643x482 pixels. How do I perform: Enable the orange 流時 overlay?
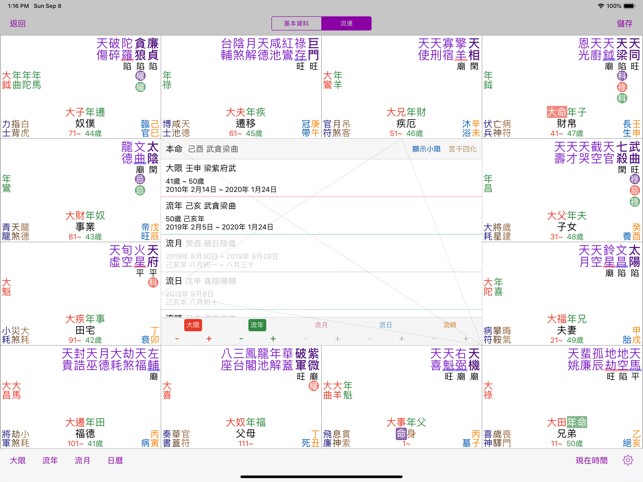(x=450, y=325)
